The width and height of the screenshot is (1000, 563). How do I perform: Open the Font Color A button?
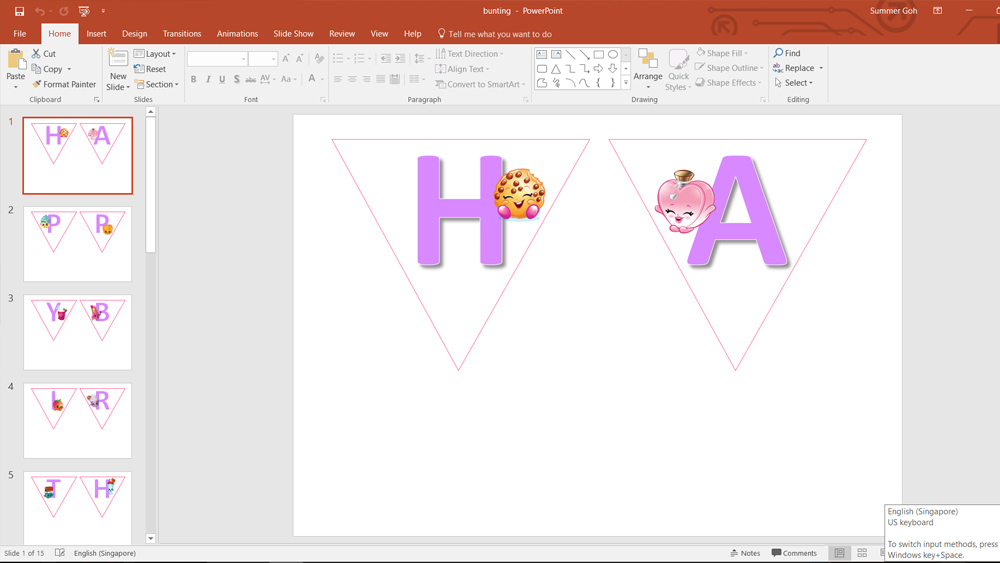(x=312, y=78)
